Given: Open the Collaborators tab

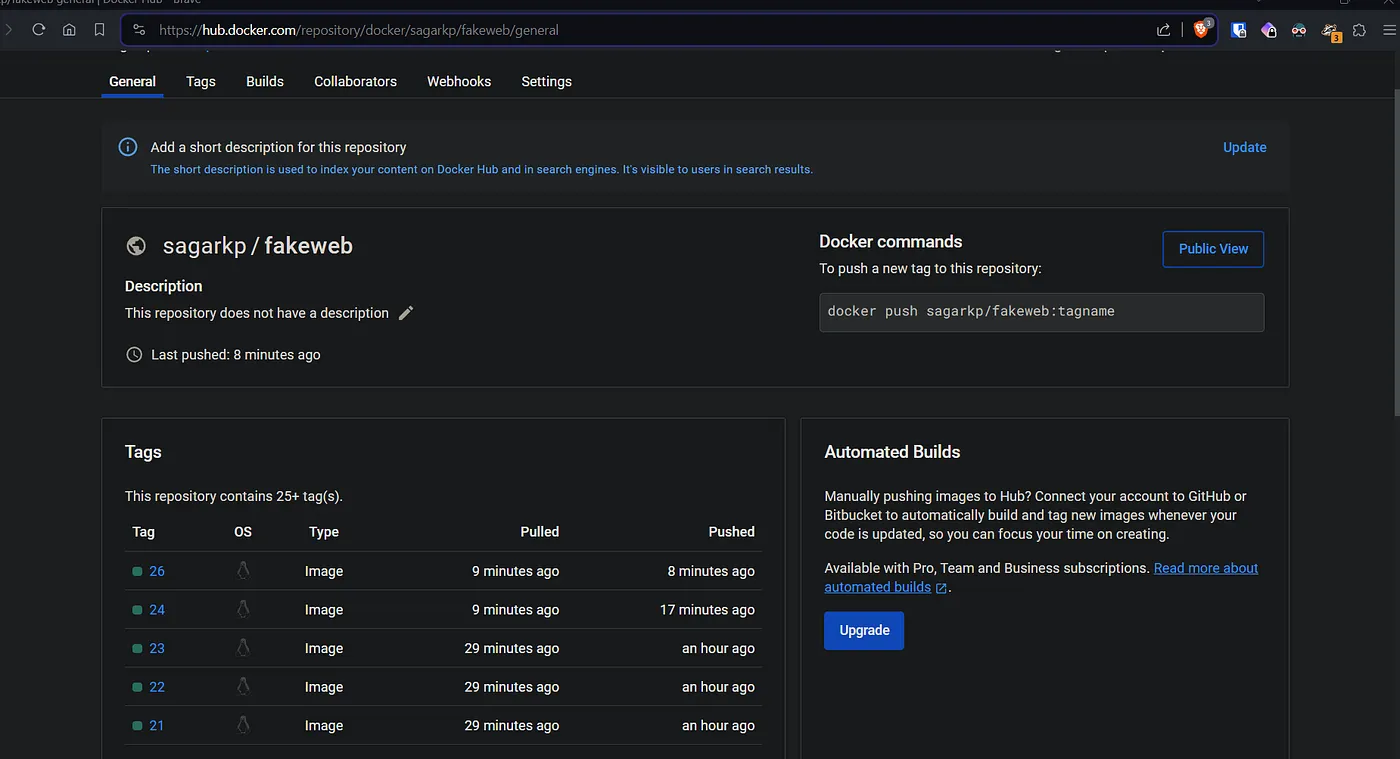Looking at the screenshot, I should click(355, 82).
